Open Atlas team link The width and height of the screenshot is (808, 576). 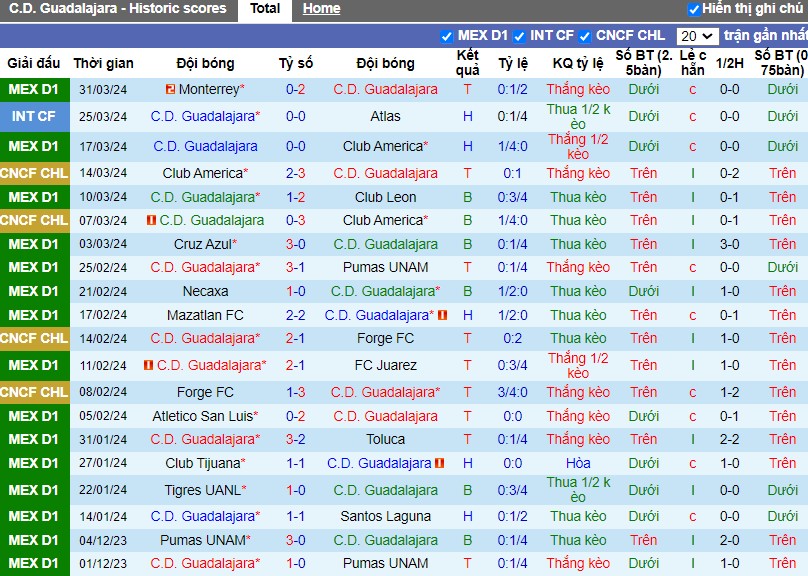click(x=385, y=116)
